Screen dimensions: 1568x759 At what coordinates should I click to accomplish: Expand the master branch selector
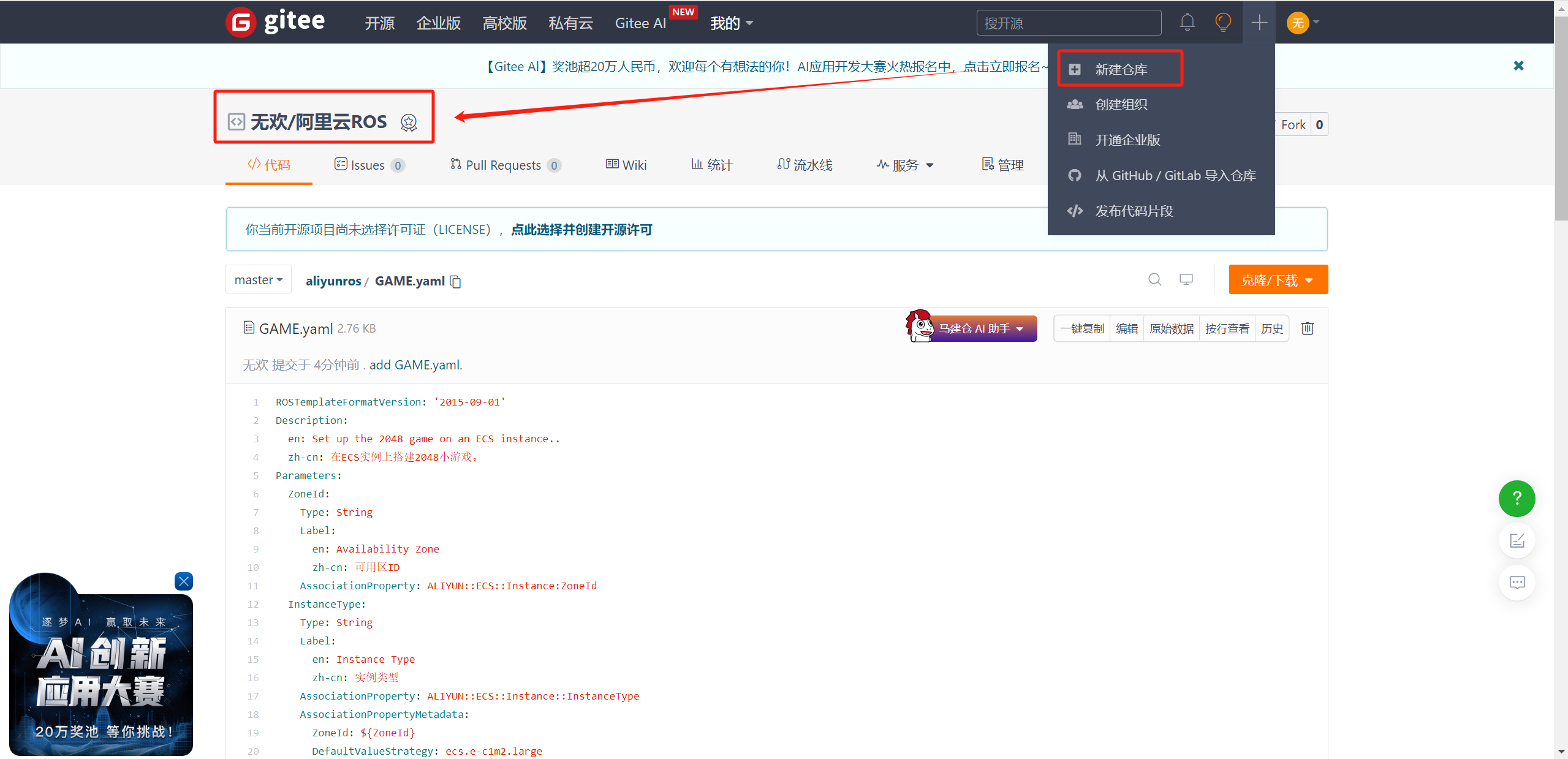click(259, 280)
